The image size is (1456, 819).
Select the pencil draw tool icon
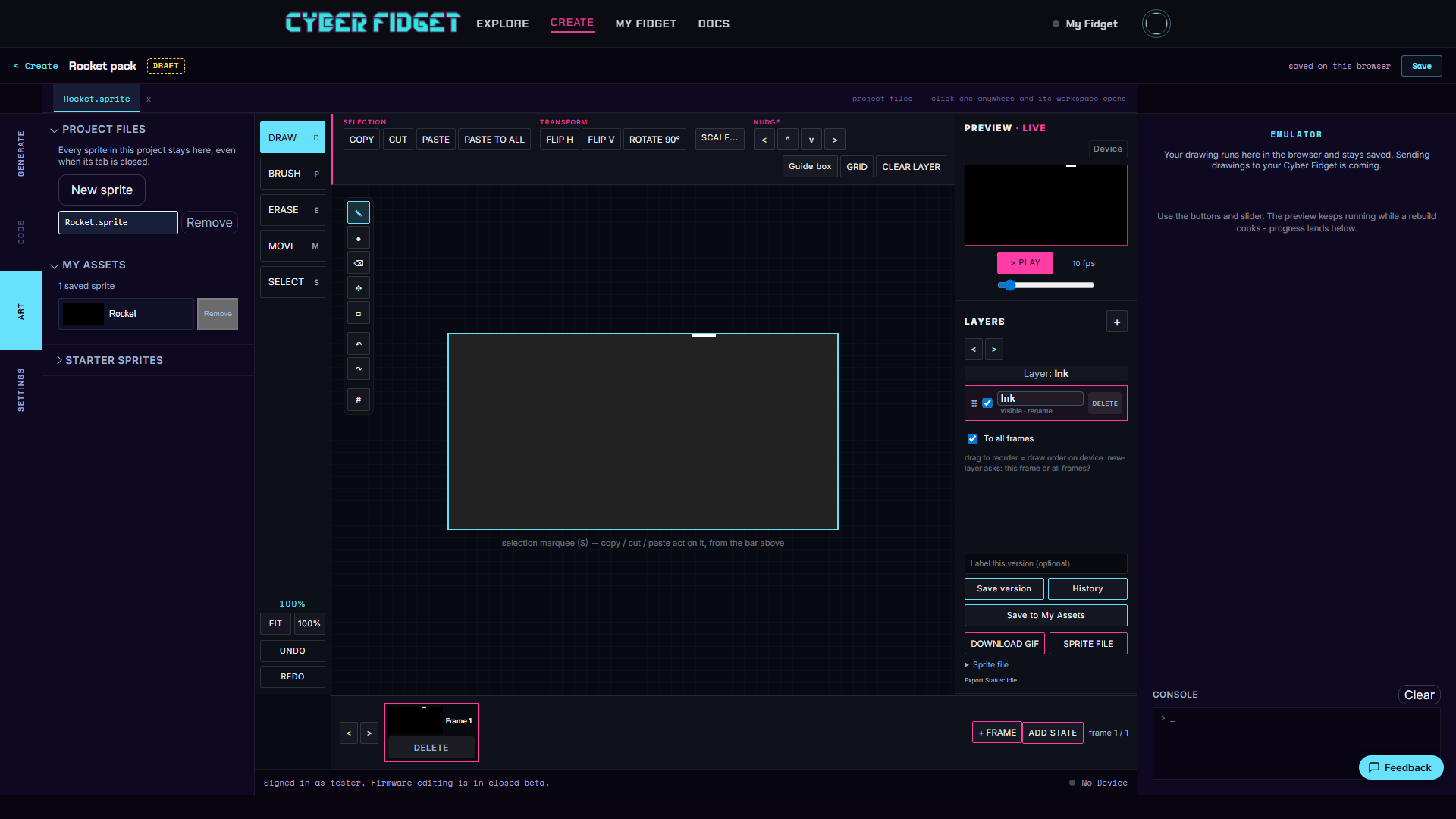(359, 213)
